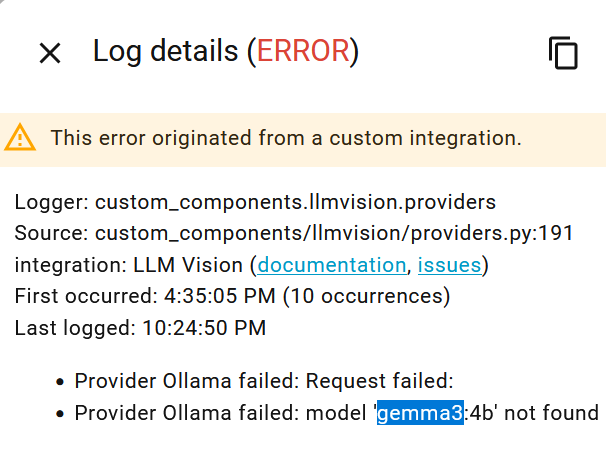Click the logger name custom_components.llmvision.providers
Screen dimensions: 606x453
tap(295, 202)
